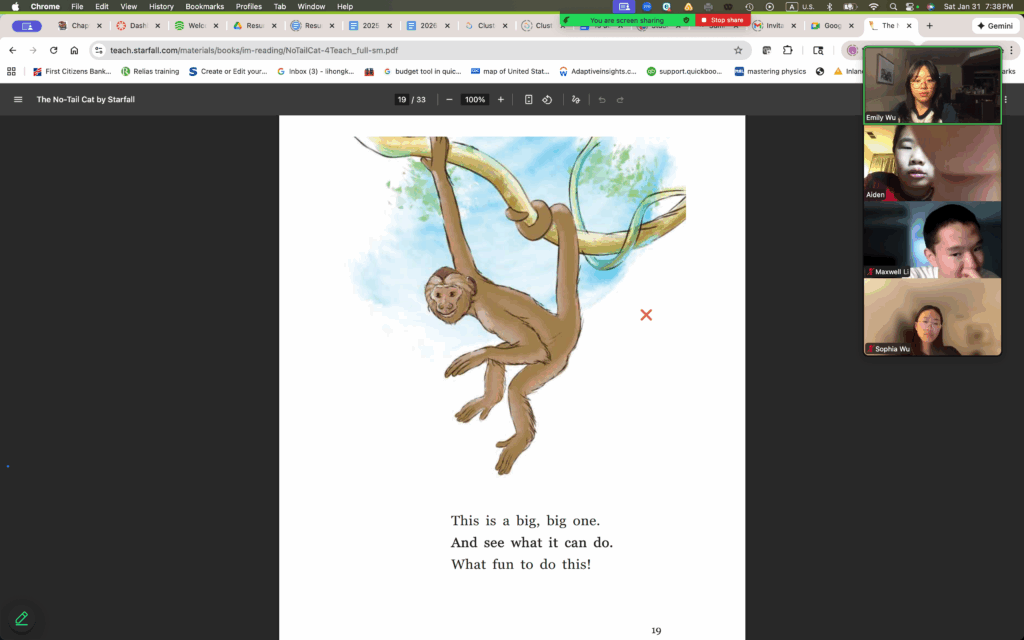This screenshot has height=640, width=1024.
Task: Open the PDF viewer more actions menu
Action: [x=1005, y=99]
